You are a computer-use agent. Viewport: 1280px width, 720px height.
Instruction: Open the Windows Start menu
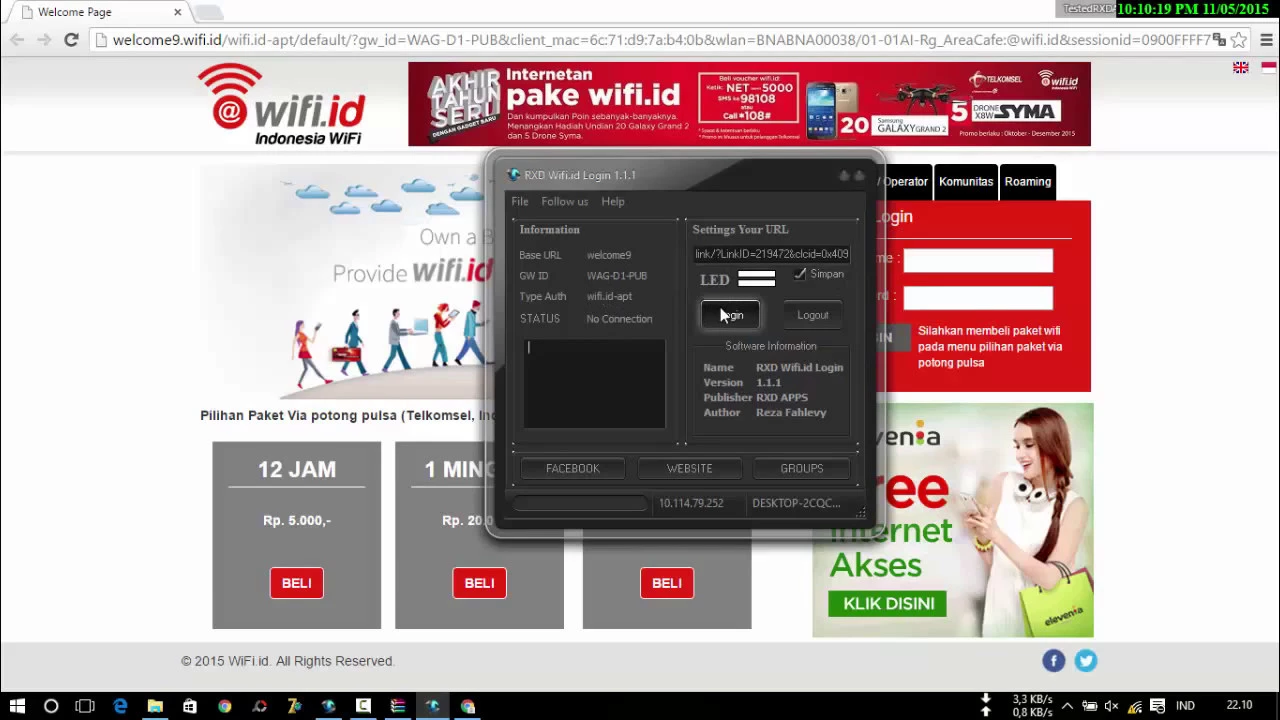click(x=17, y=706)
